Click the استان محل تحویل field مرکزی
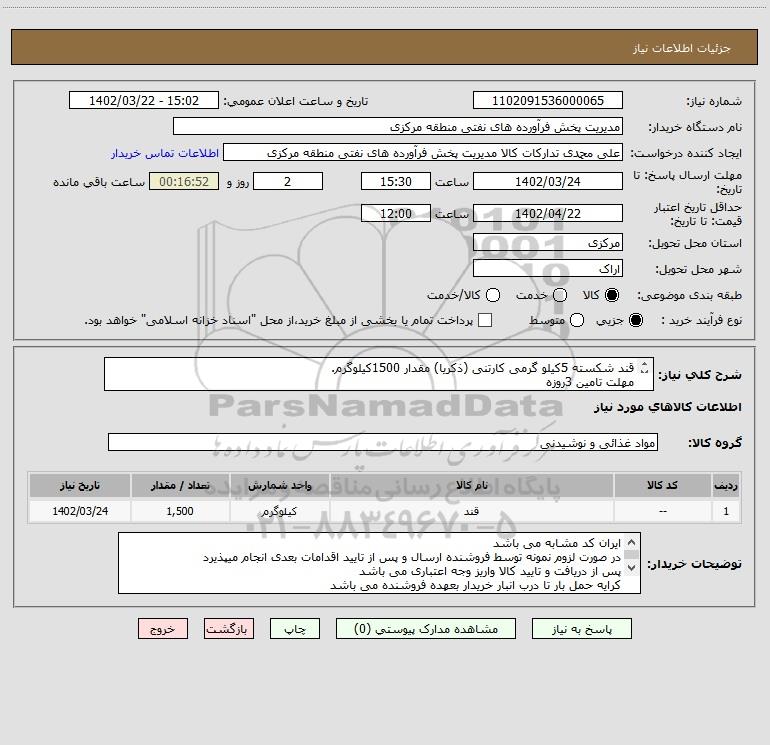This screenshot has height=745, width=770. [548, 242]
